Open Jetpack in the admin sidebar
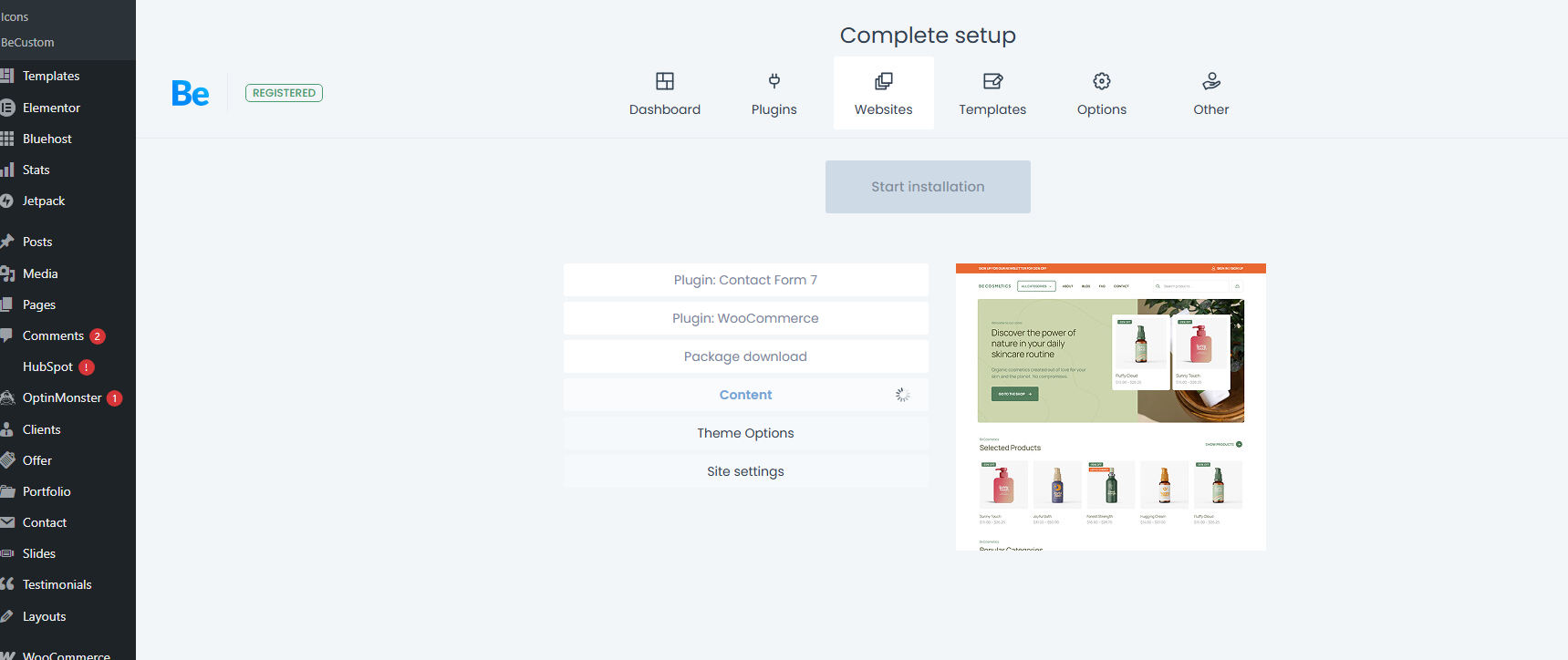This screenshot has width=1568, height=660. click(44, 201)
